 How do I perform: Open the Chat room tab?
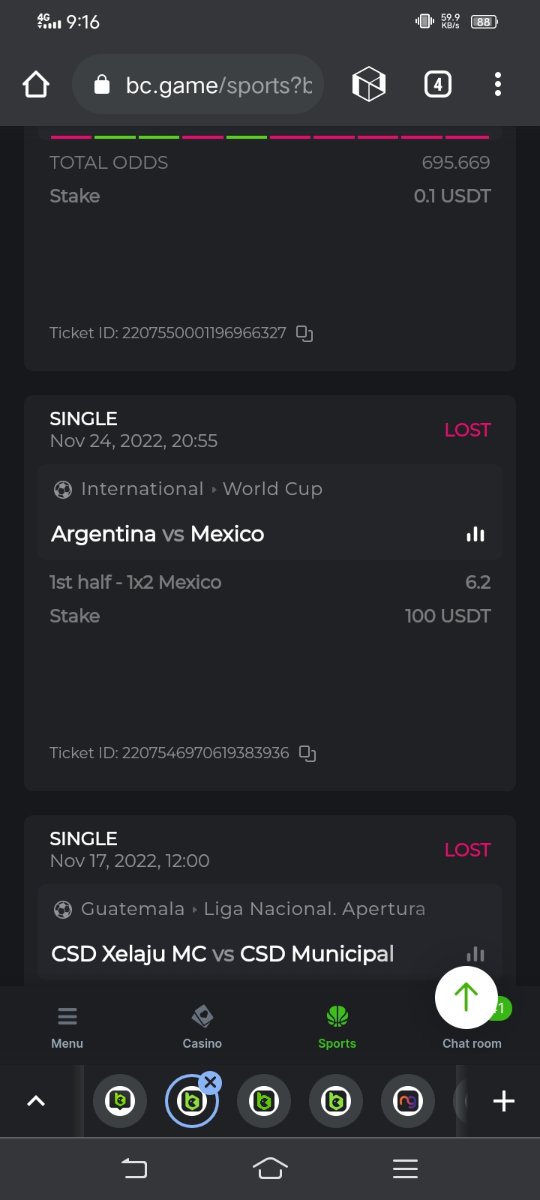[472, 1042]
